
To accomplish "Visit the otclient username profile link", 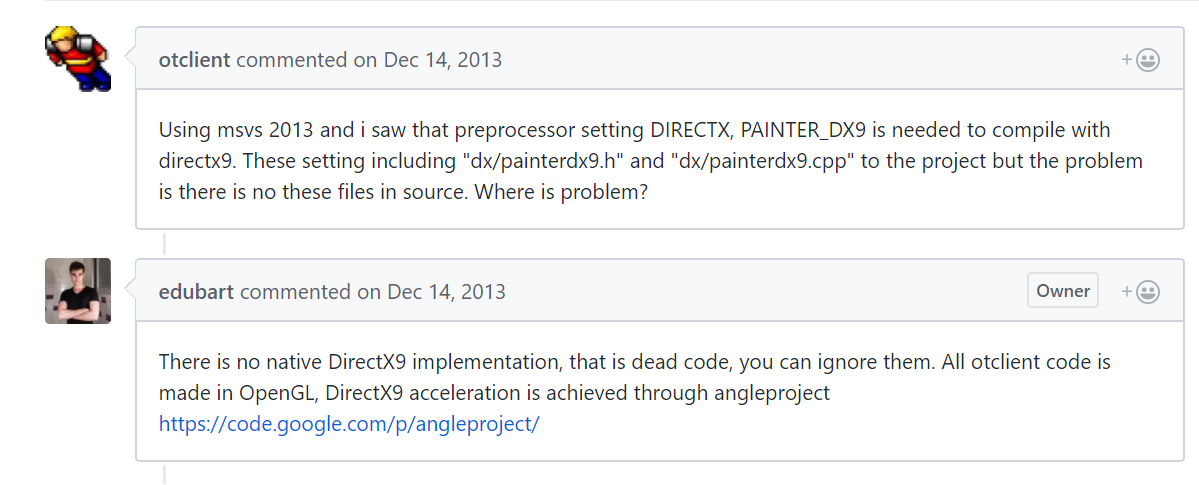I will tap(194, 60).
